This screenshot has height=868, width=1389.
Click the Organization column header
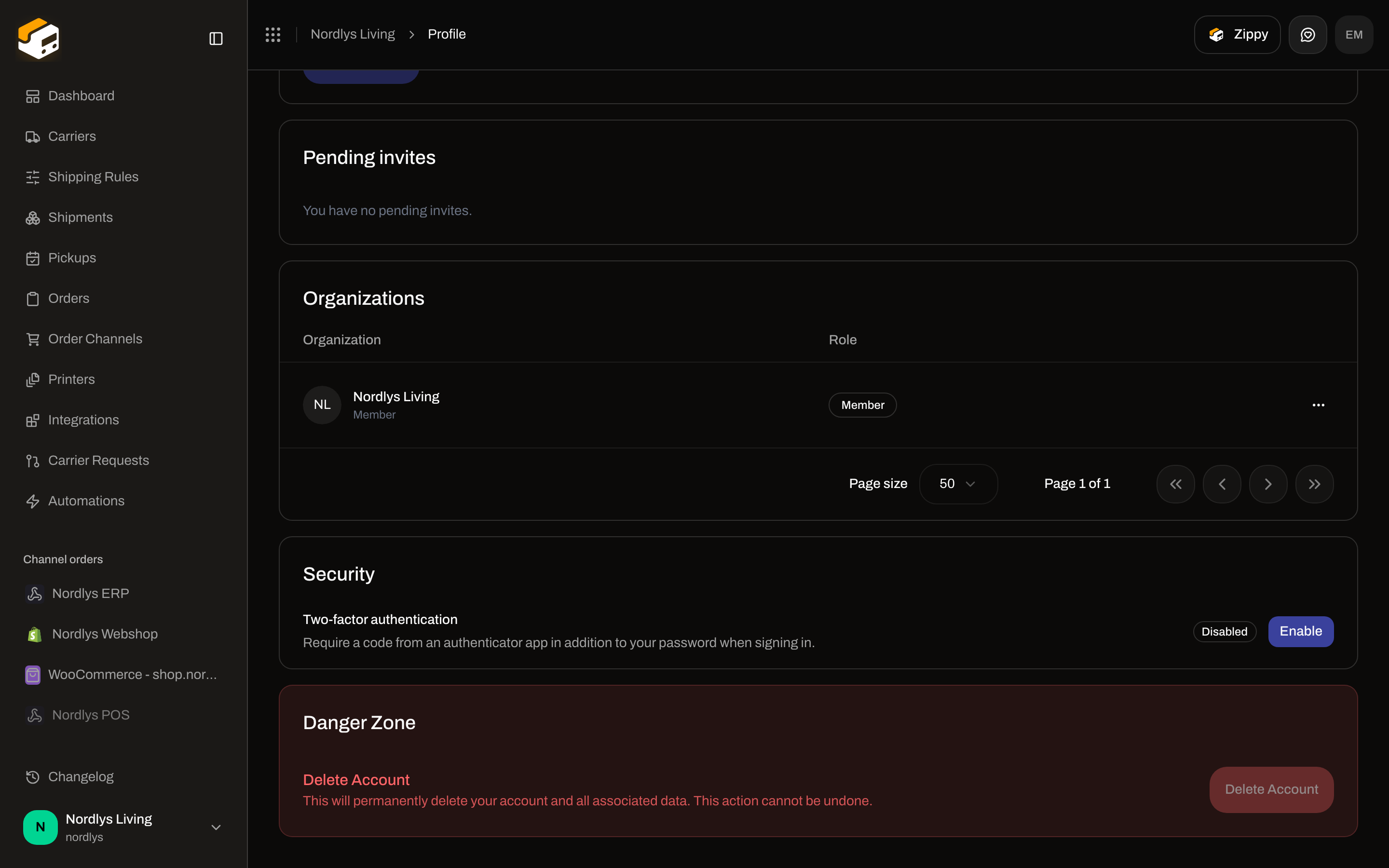341,340
